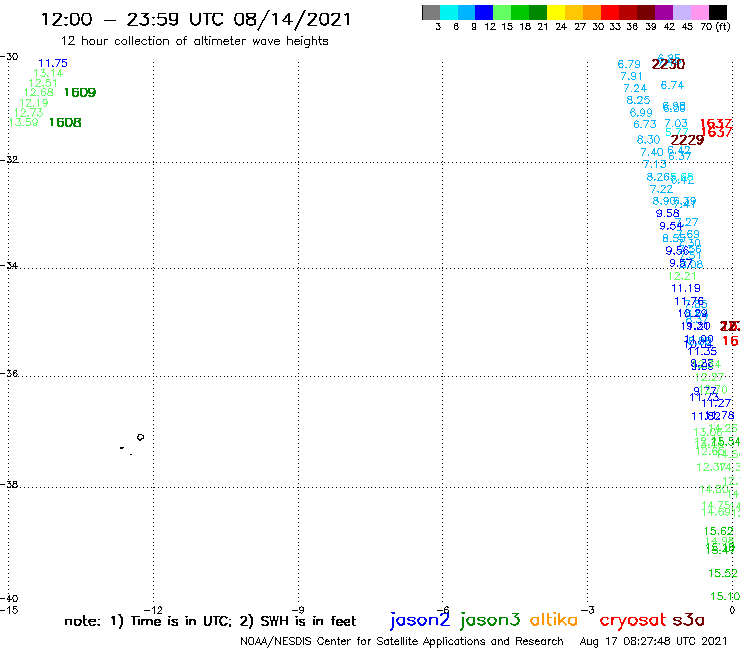Screen dimensions: 740x650
Task: Click the '11.19' wave height value
Action: [x=686, y=288]
